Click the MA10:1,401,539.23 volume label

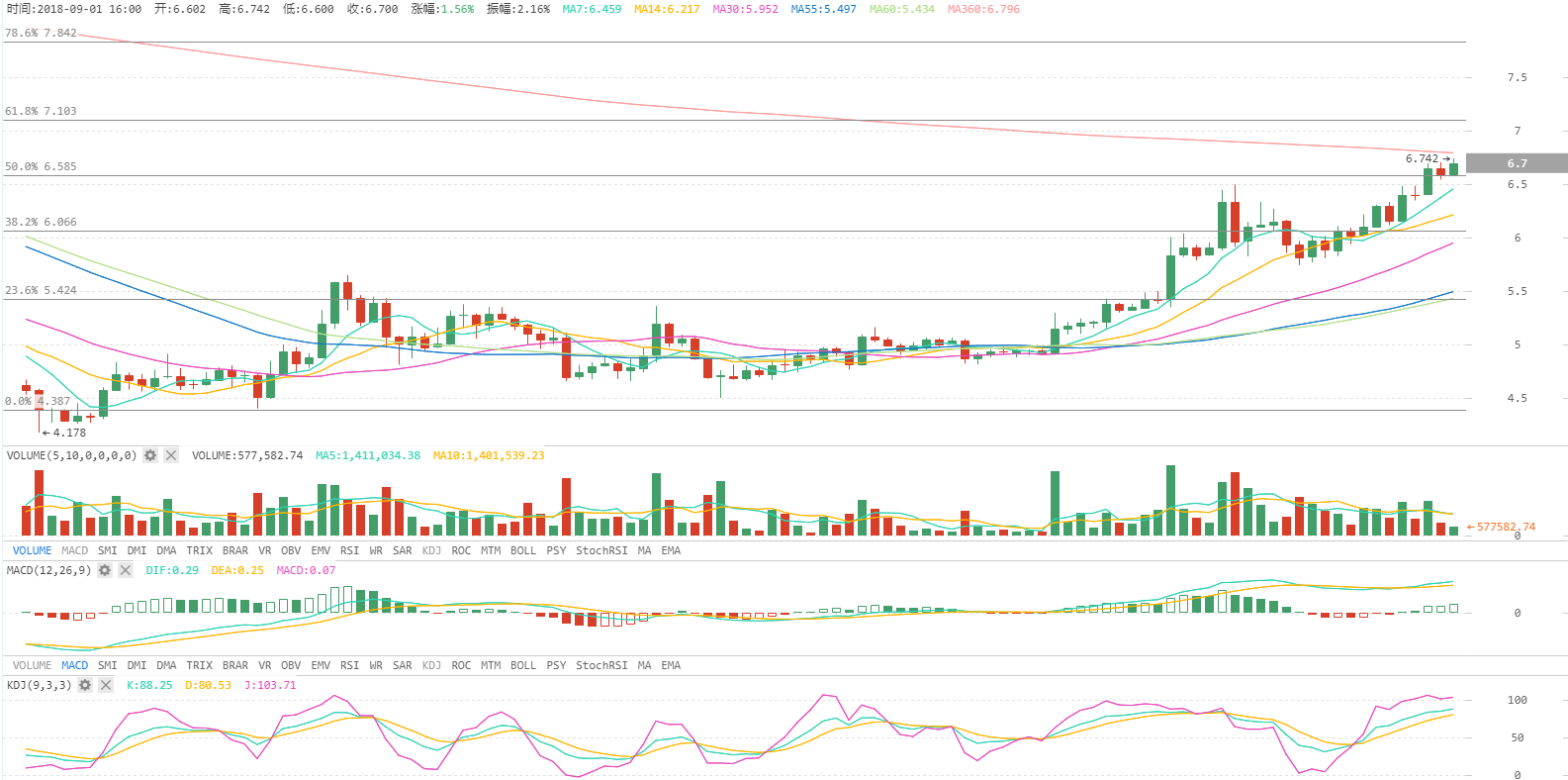(489, 455)
